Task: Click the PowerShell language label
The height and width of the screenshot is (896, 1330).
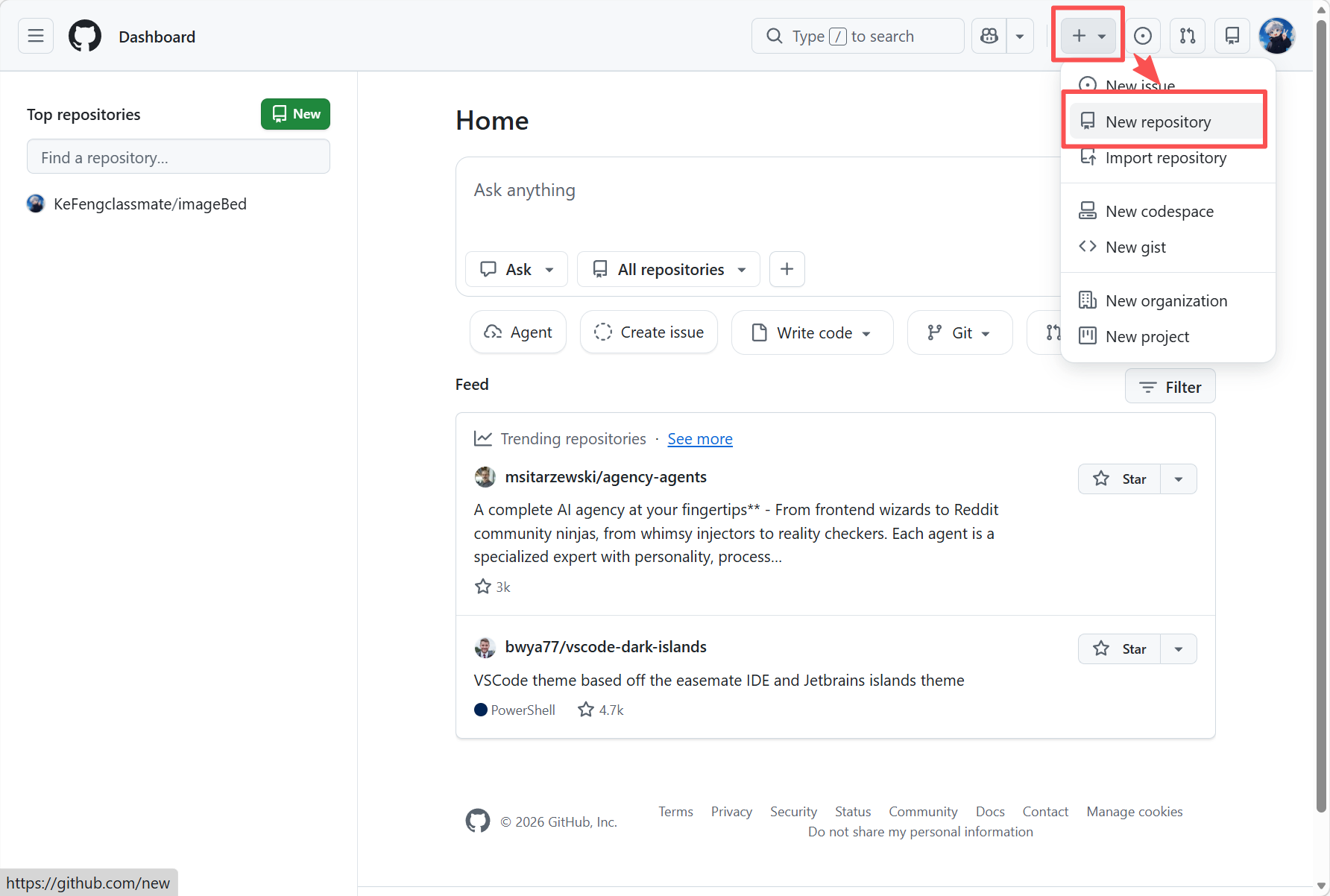Action: tap(514, 710)
